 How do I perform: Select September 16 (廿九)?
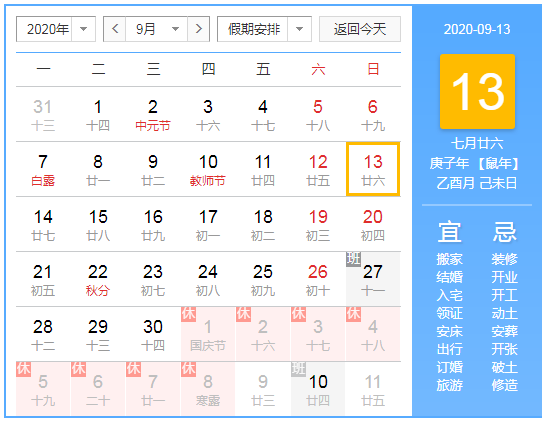(x=153, y=225)
